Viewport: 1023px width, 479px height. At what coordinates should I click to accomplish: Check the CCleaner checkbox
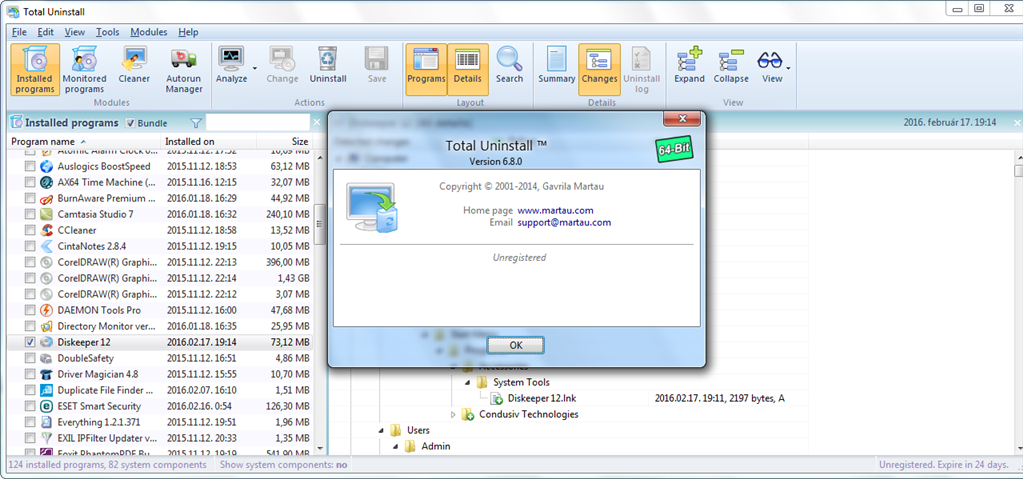pyautogui.click(x=30, y=230)
